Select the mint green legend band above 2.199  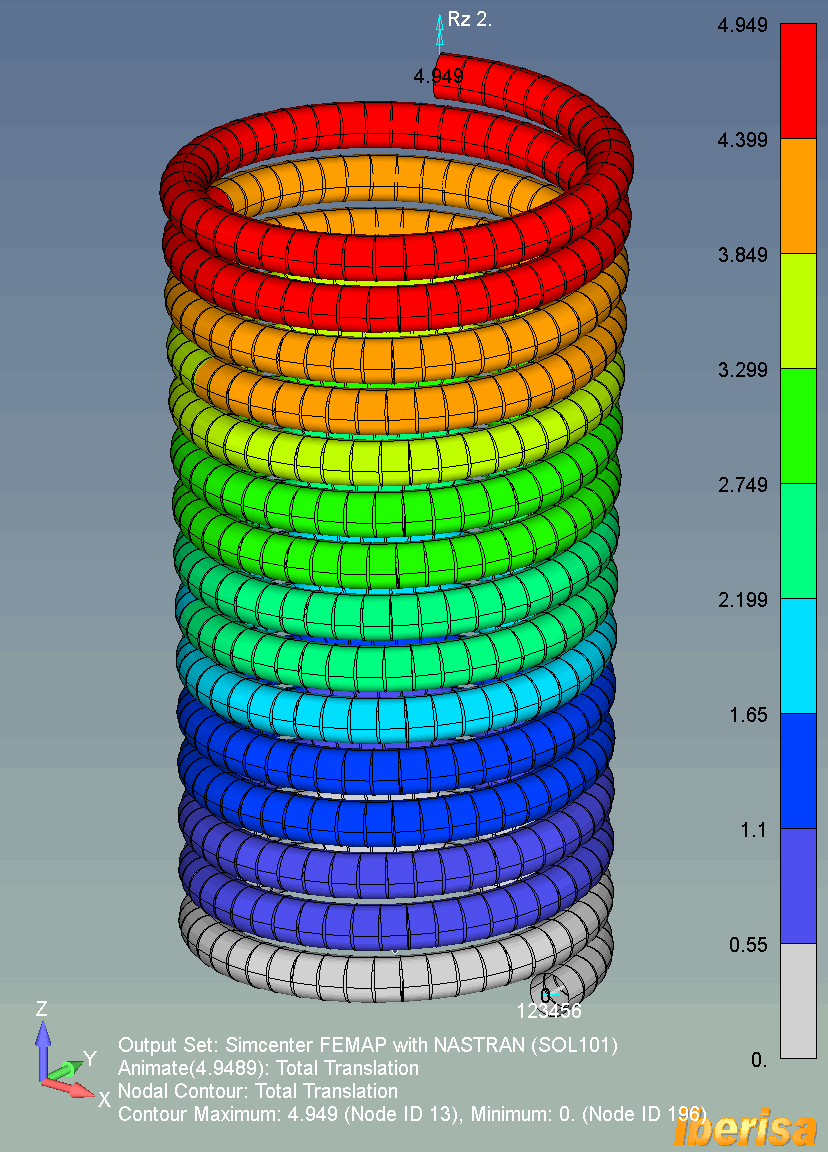(798, 541)
